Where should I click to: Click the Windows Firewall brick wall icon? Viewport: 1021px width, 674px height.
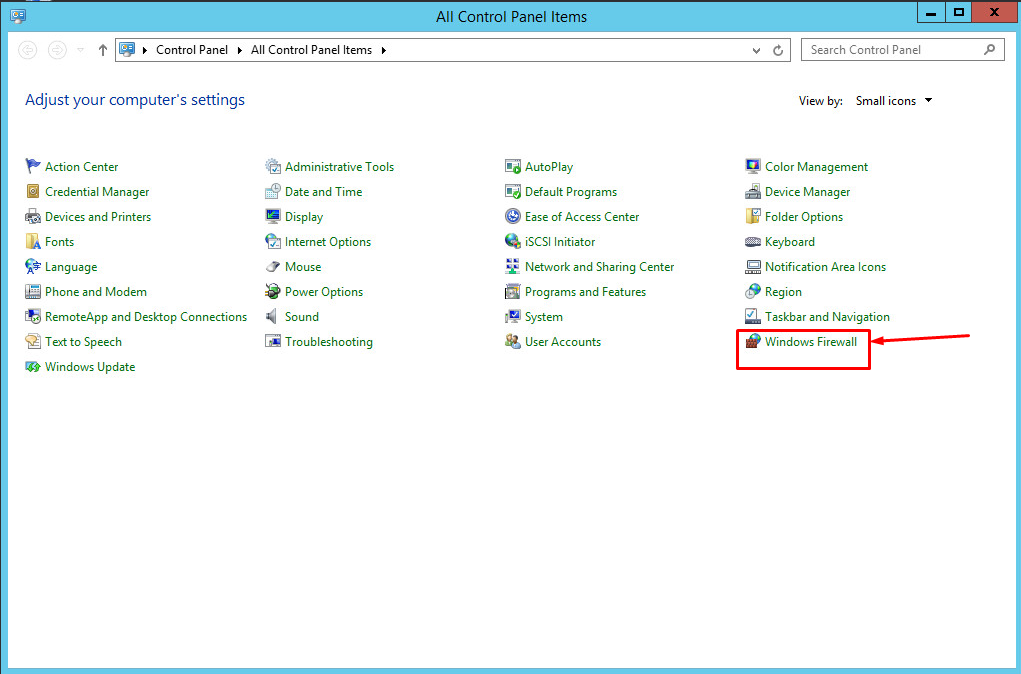click(x=753, y=341)
